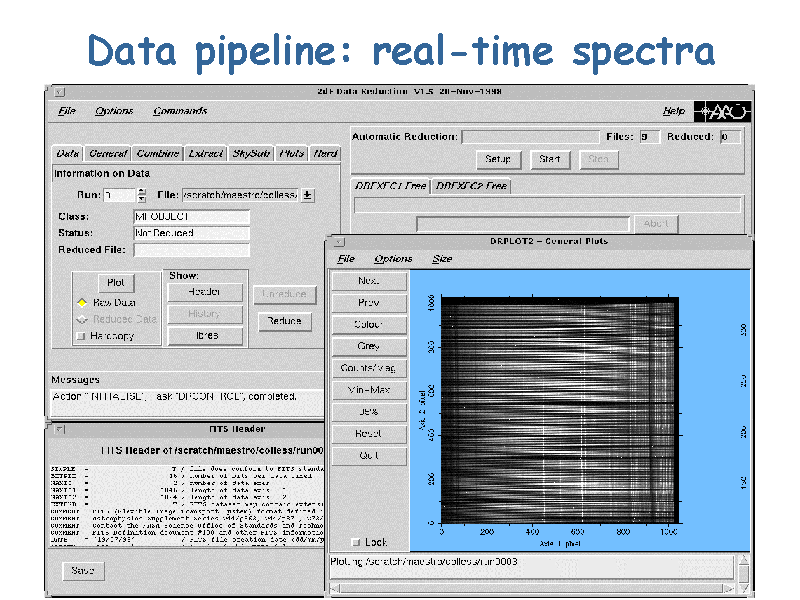Click the Automatic Reduction text field
This screenshot has width=800, height=600.
[531, 137]
